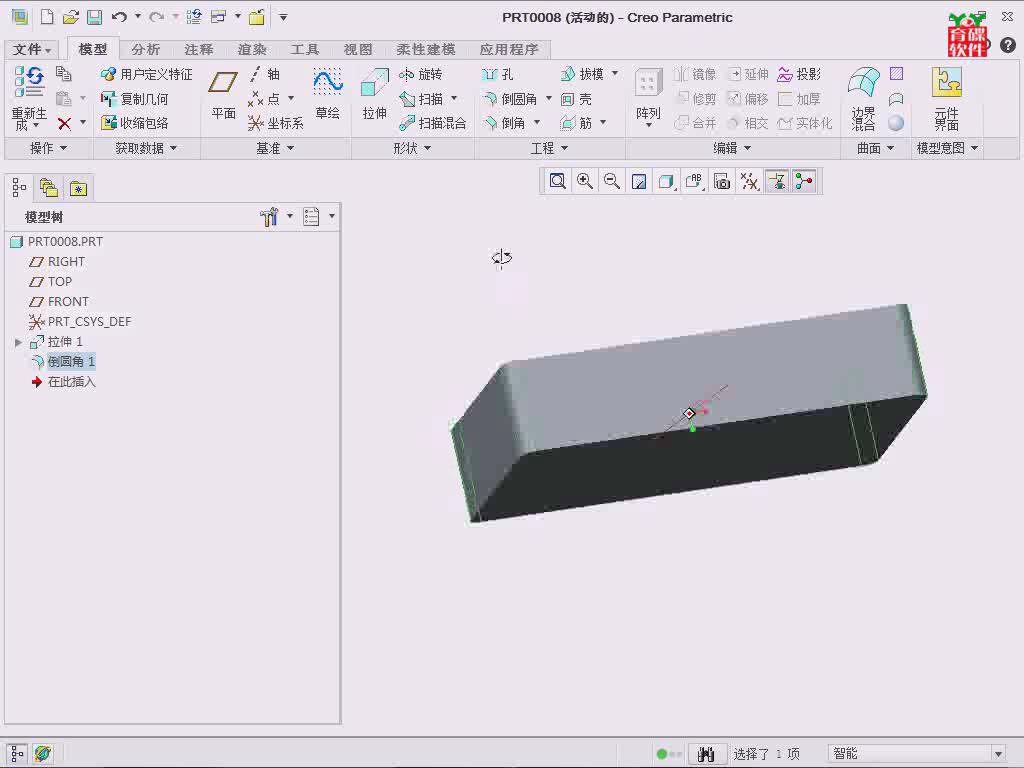Switch to the 渲染 (Render) tab
The image size is (1024, 768).
[251, 49]
